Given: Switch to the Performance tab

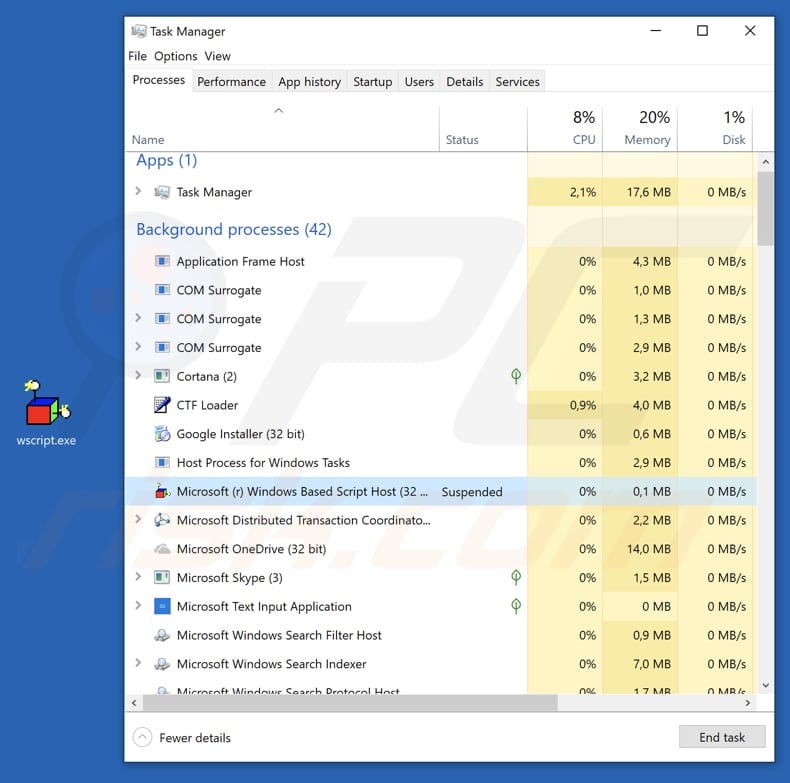Looking at the screenshot, I should point(231,82).
